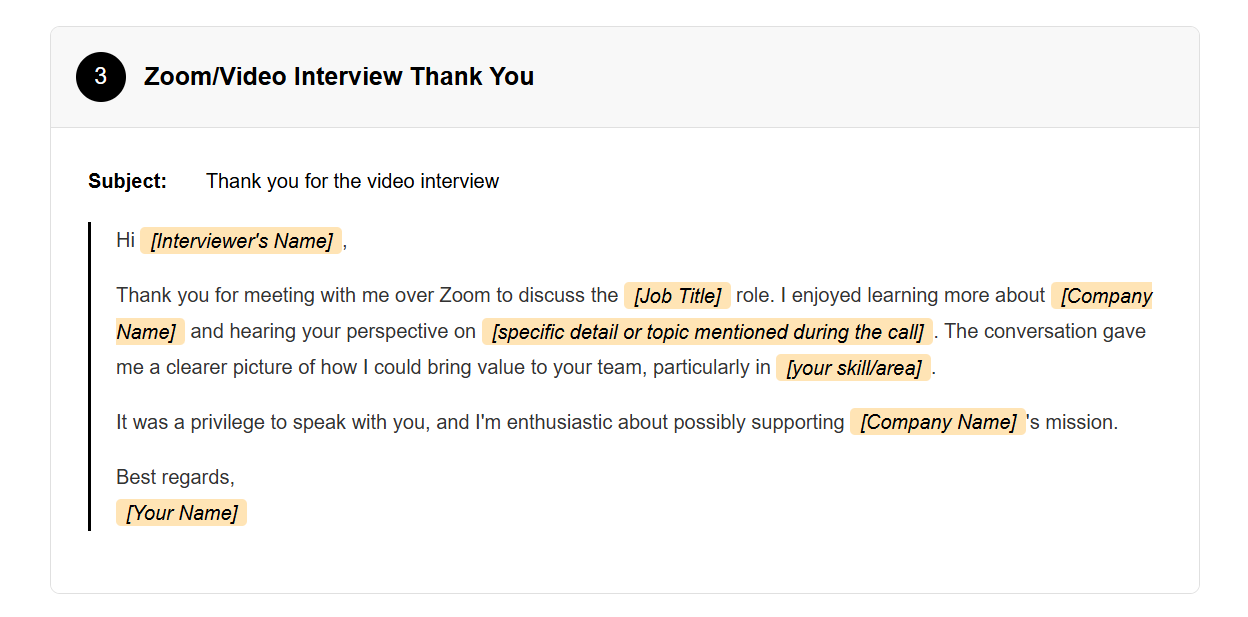This screenshot has height=617, width=1248.
Task: Click the [Interviewer's Name] placeholder
Action: (x=241, y=241)
